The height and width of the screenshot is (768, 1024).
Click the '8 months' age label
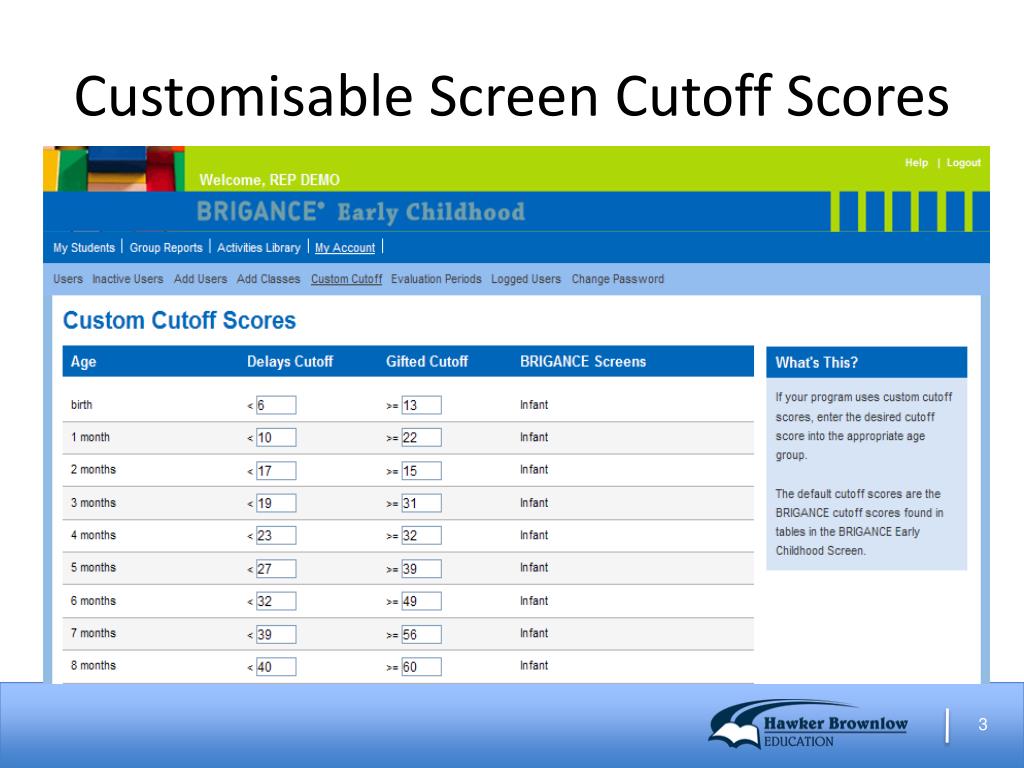[x=93, y=665]
